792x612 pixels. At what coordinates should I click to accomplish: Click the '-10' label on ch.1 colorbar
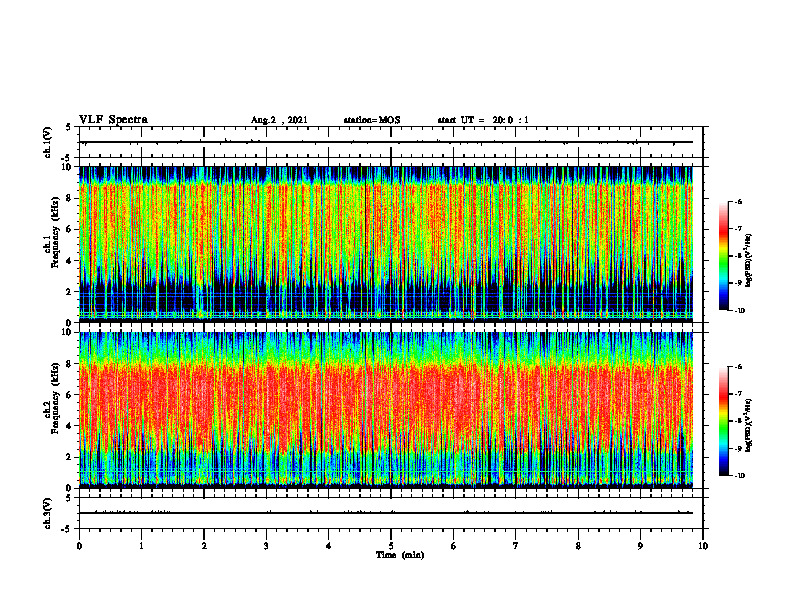[740, 311]
